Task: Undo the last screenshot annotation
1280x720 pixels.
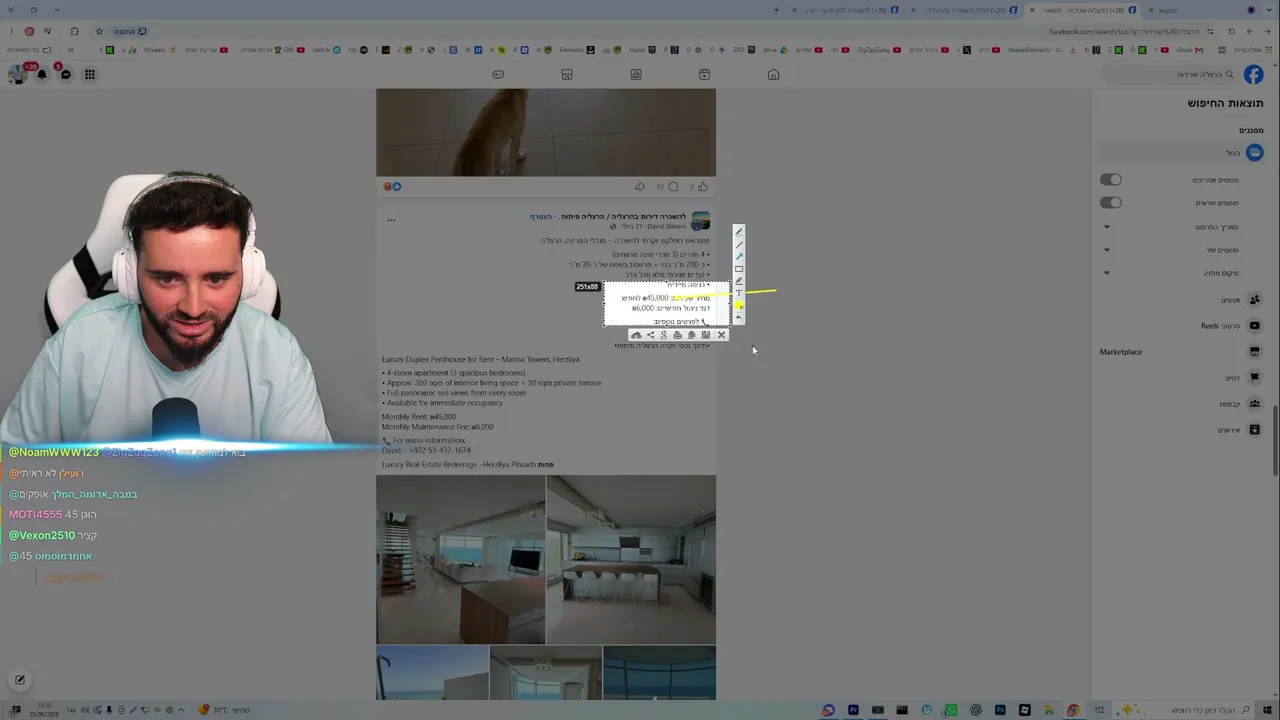Action: pos(739,318)
